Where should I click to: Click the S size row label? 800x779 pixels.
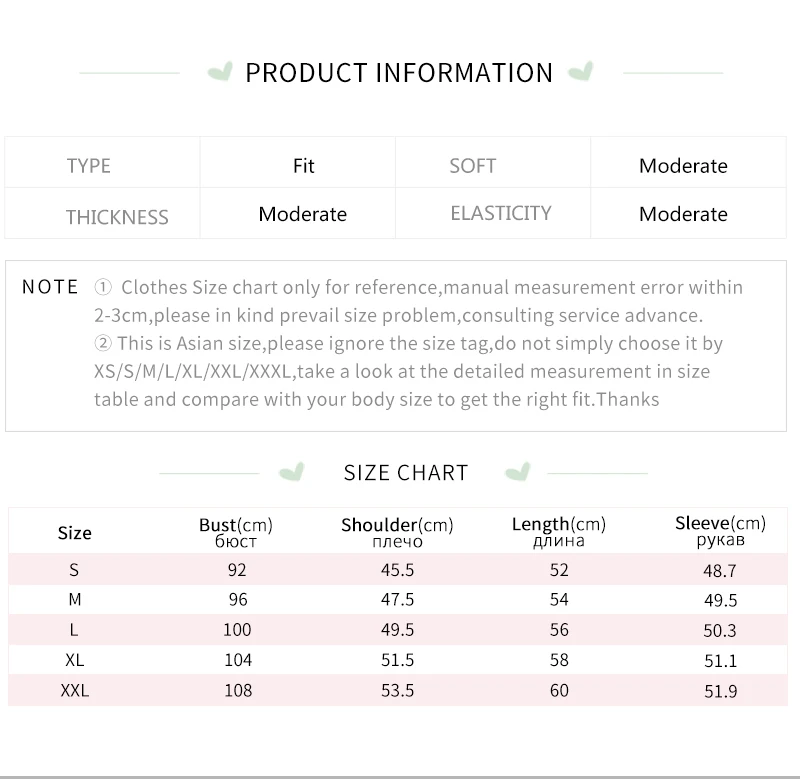74,570
